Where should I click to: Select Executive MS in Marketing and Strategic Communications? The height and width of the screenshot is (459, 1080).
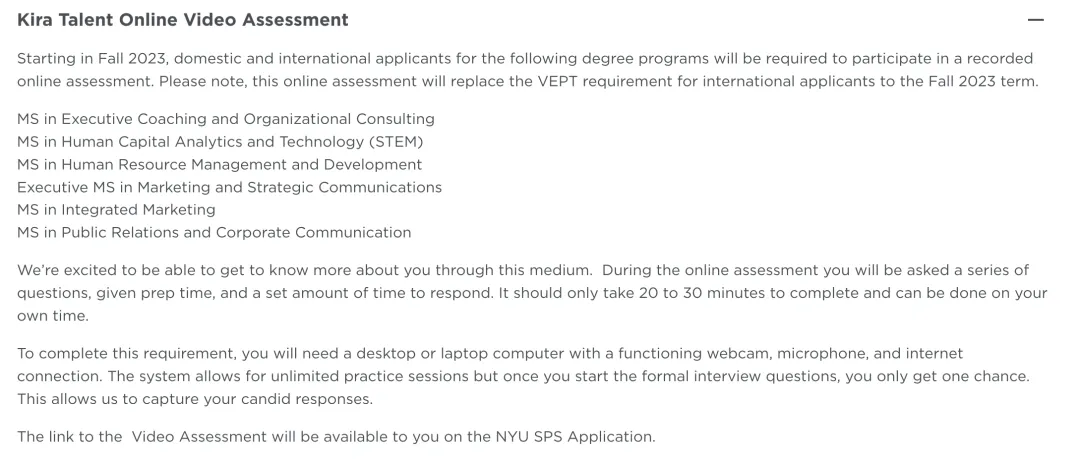pos(229,187)
